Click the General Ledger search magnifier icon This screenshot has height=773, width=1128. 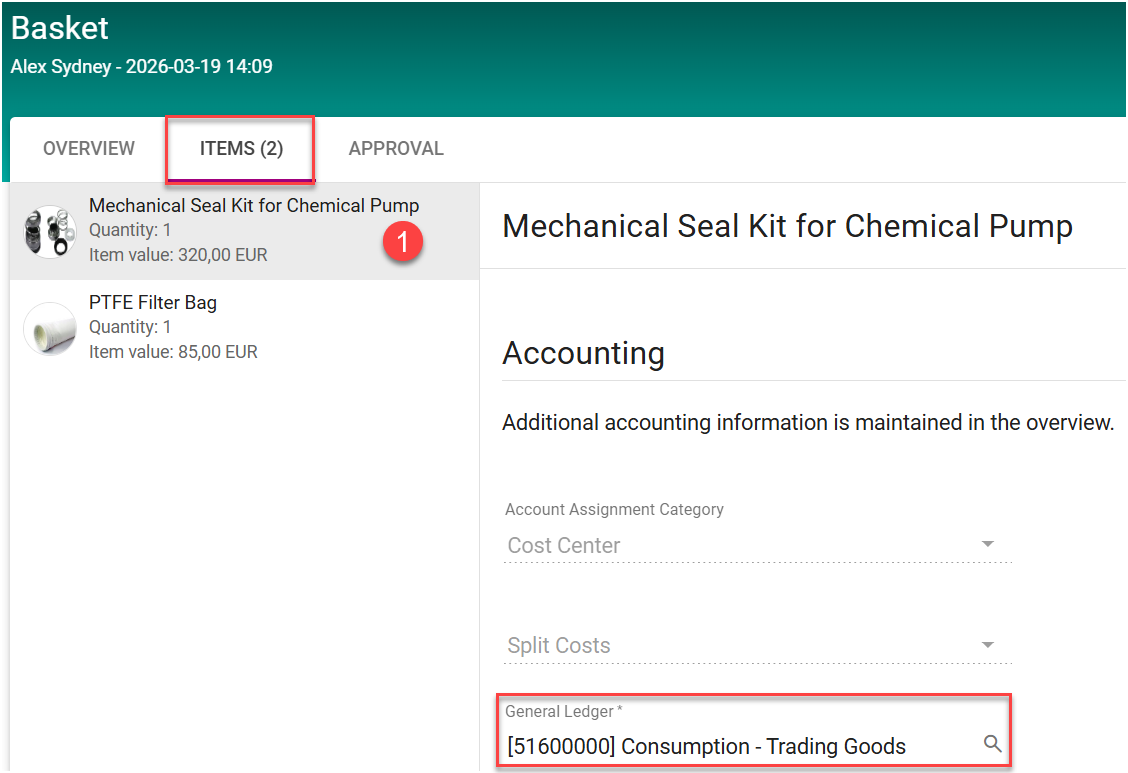click(992, 744)
